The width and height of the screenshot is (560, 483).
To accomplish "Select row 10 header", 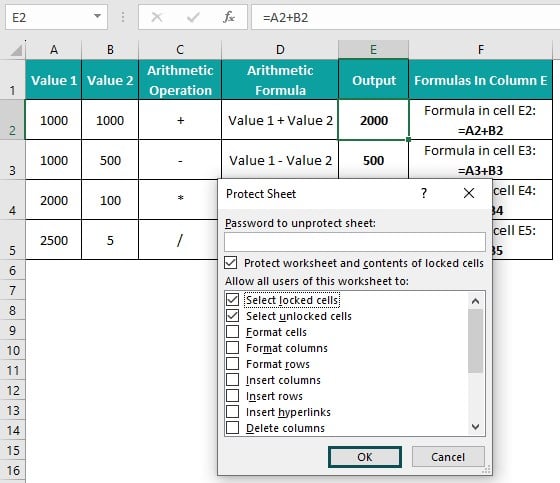I will click(x=12, y=350).
